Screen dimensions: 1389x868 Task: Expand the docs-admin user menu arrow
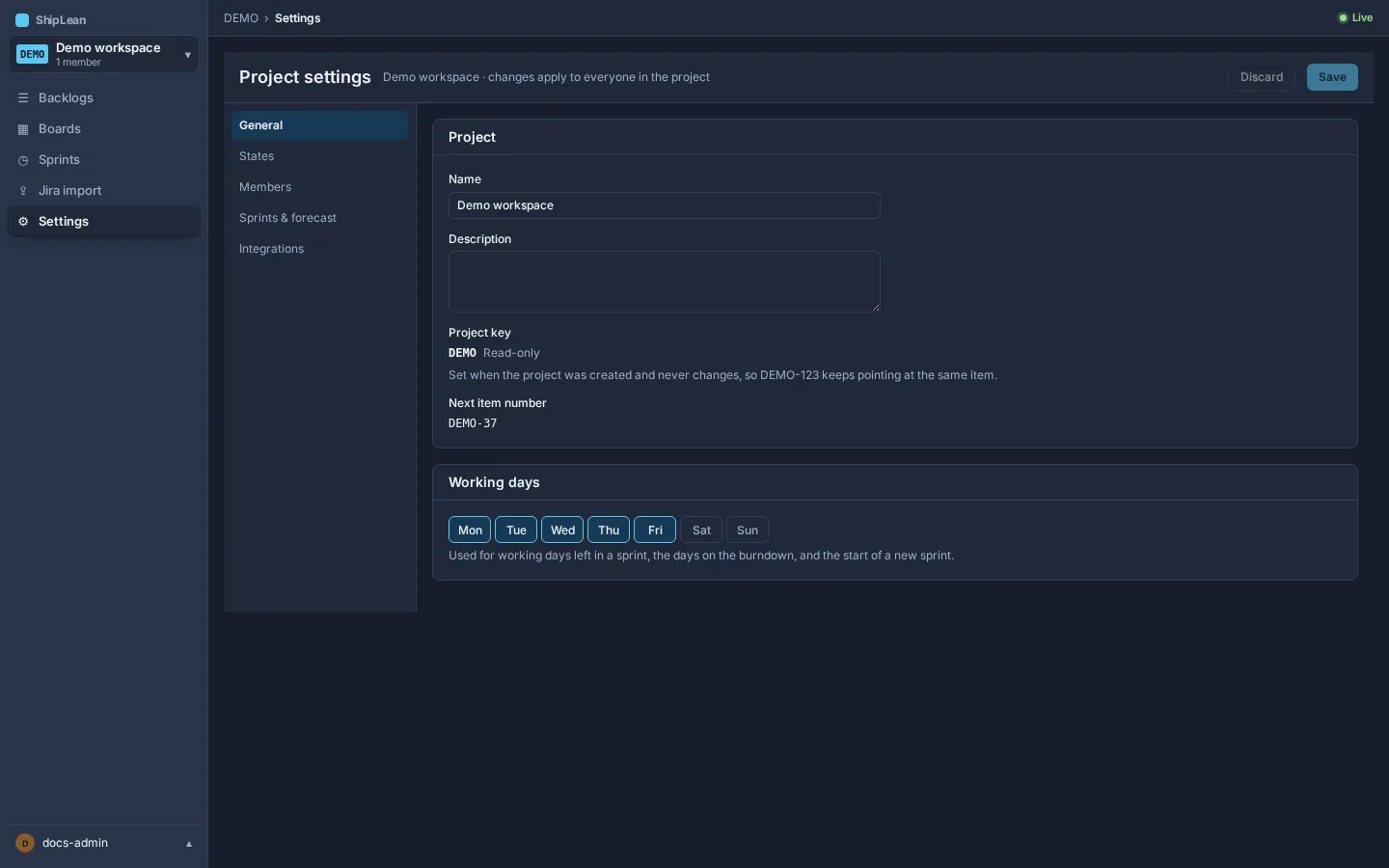click(189, 844)
